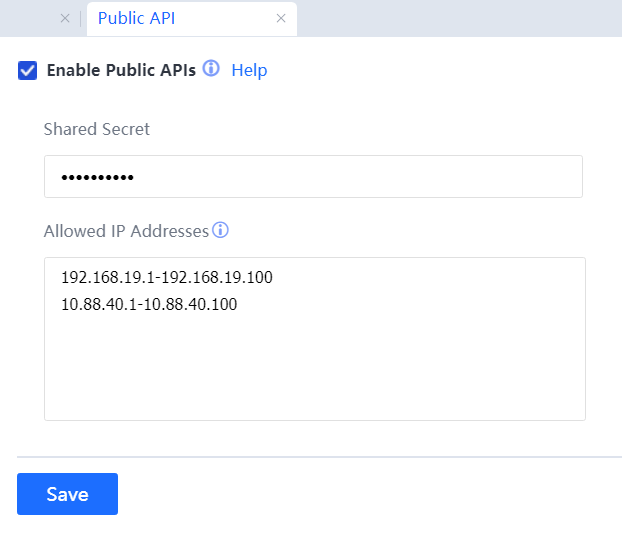
Task: Open the Help link
Action: pos(249,70)
